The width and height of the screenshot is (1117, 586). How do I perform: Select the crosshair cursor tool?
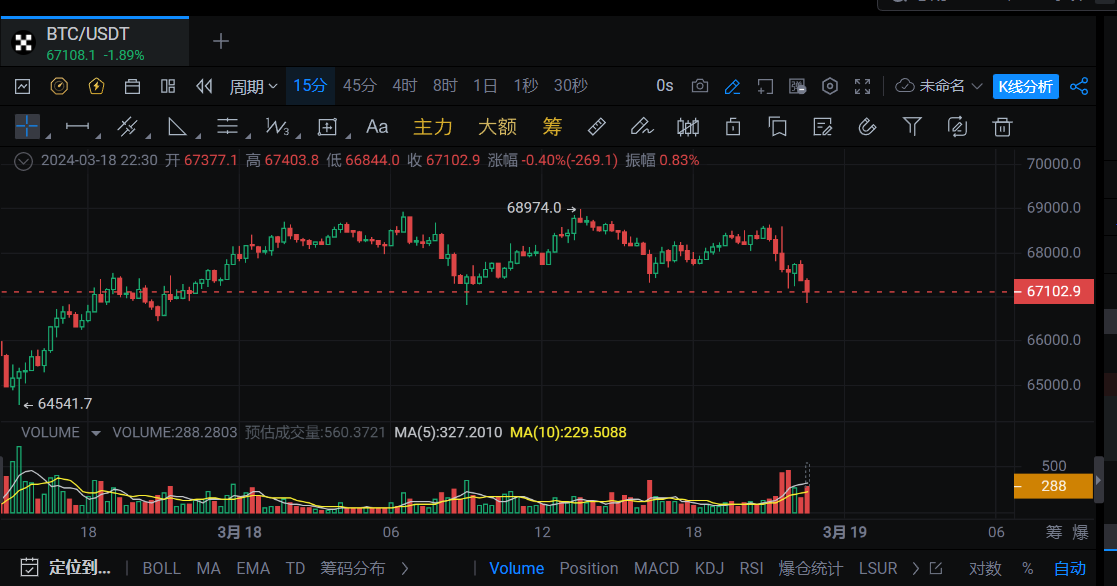(x=27, y=126)
